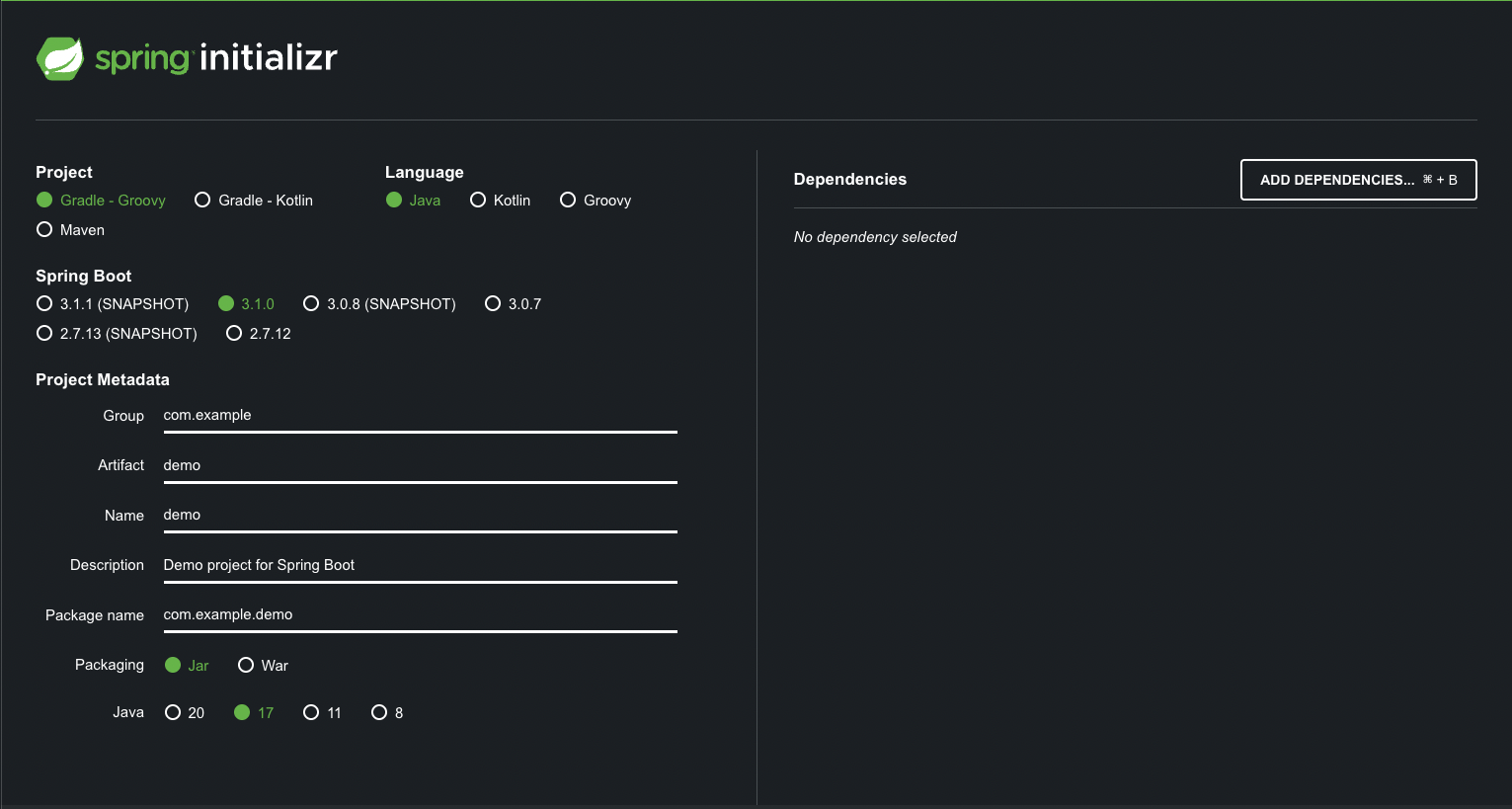Select Spring Boot version 3.0.7
The image size is (1512, 809).
pyautogui.click(x=513, y=304)
